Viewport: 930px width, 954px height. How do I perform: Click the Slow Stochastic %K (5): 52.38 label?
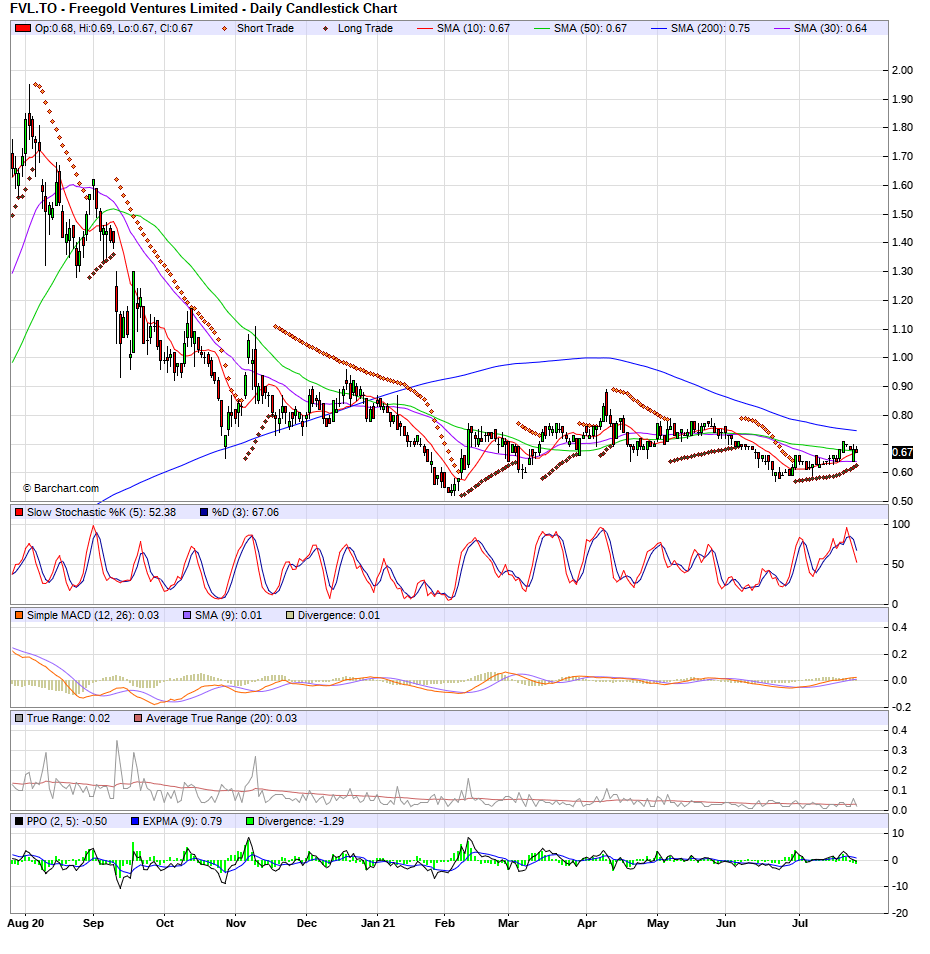point(101,512)
